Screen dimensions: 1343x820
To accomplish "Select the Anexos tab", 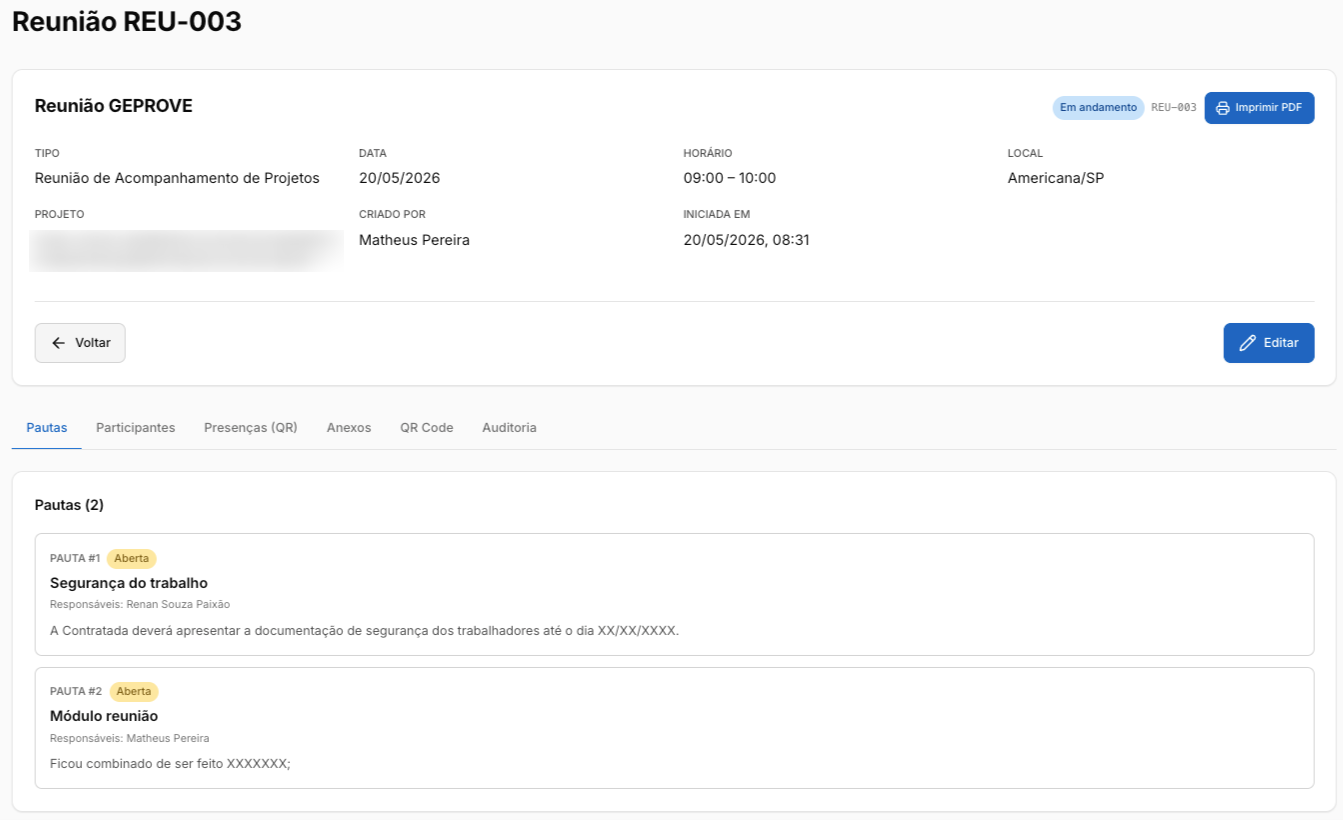I will point(349,428).
